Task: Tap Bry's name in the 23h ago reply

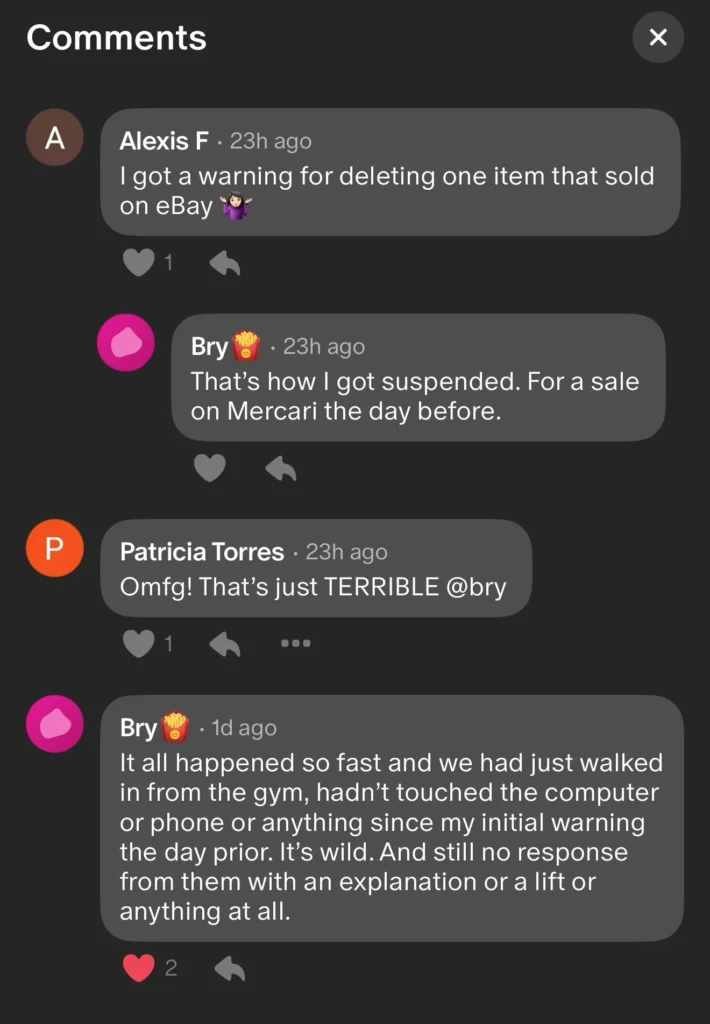Action: click(209, 347)
